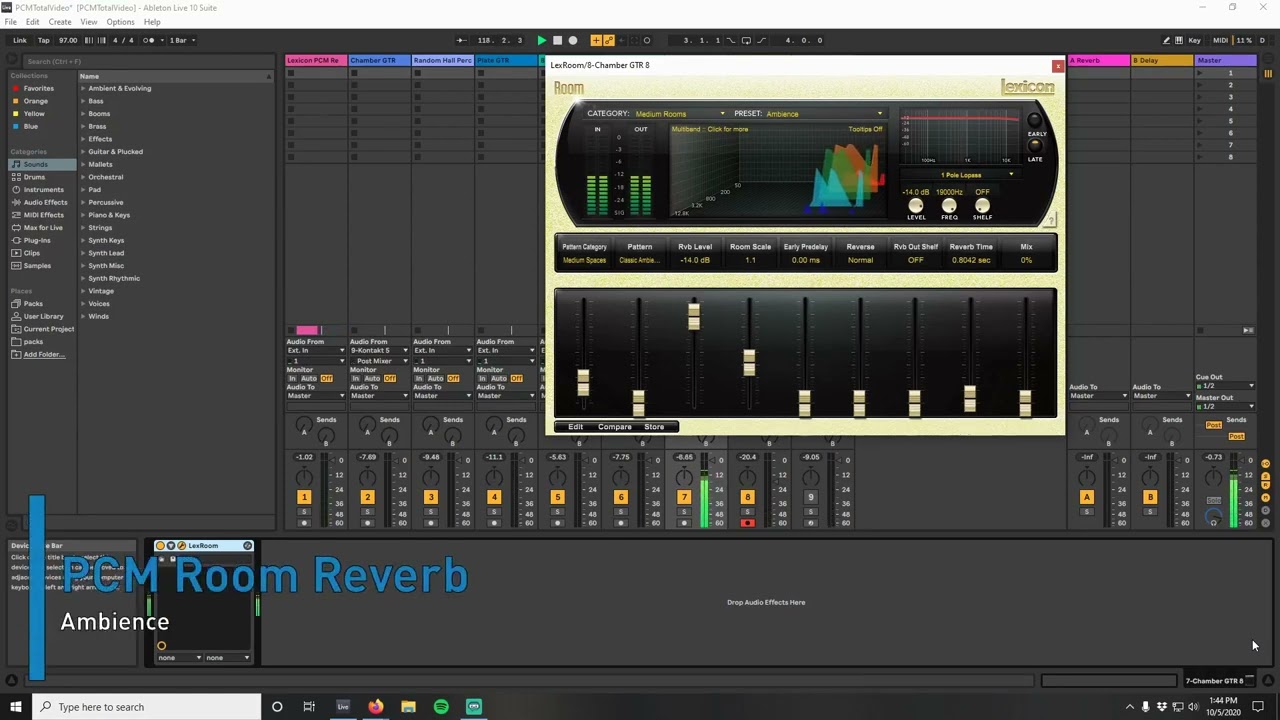The height and width of the screenshot is (720, 1280).
Task: Open the Options menu
Action: click(120, 22)
